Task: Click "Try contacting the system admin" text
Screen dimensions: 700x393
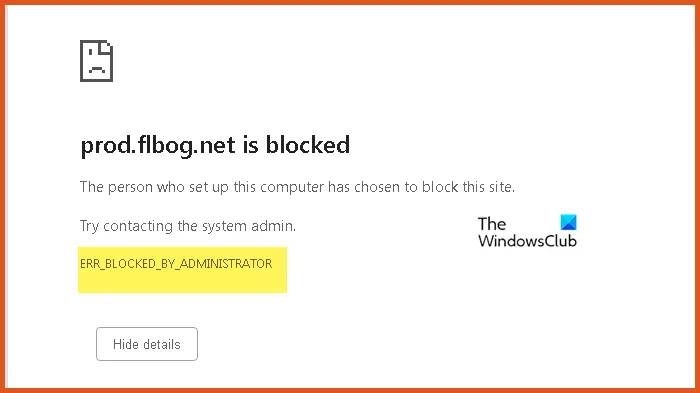Action: point(188,226)
